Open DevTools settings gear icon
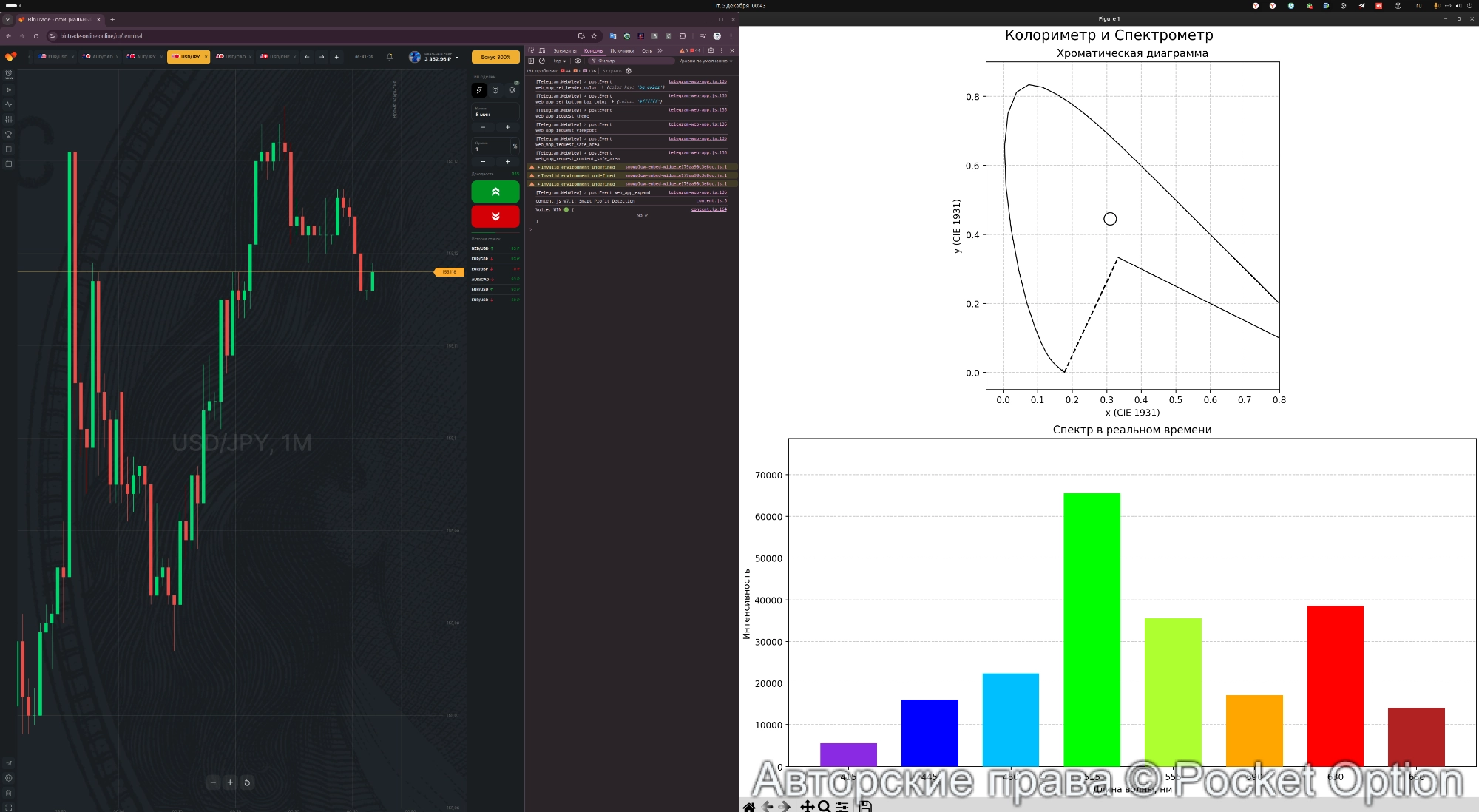The width and height of the screenshot is (1479, 812). [711, 50]
